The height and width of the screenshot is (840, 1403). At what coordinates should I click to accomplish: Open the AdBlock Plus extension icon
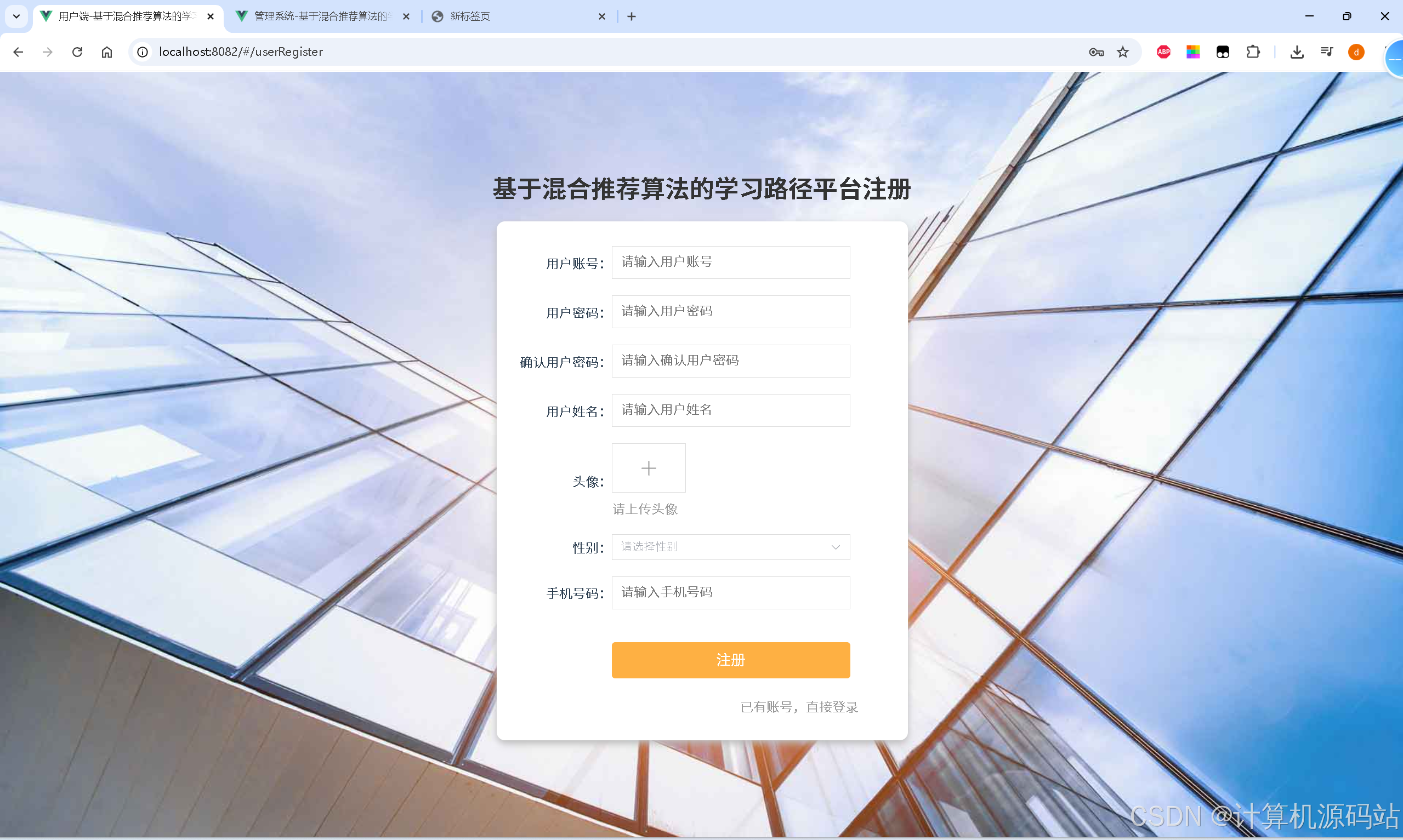1163,52
